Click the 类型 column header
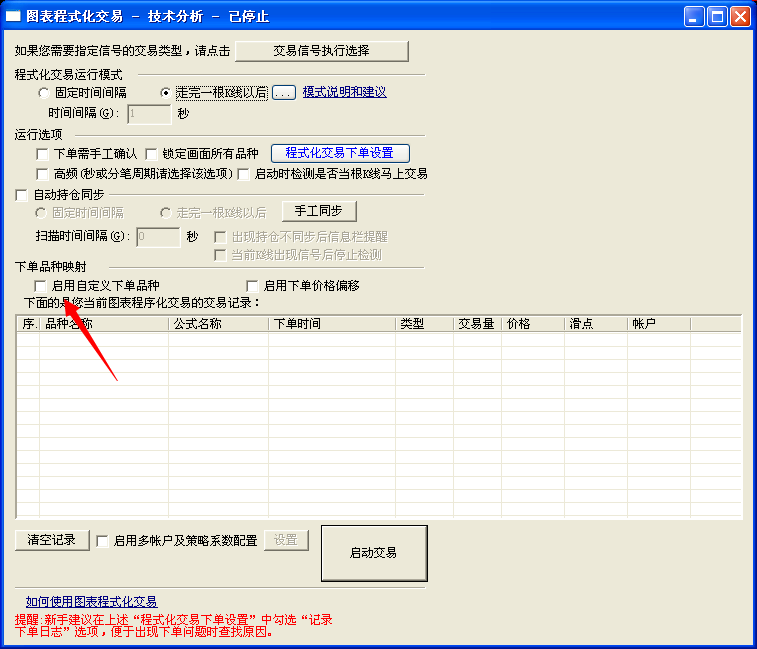The width and height of the screenshot is (757, 649). coord(424,324)
